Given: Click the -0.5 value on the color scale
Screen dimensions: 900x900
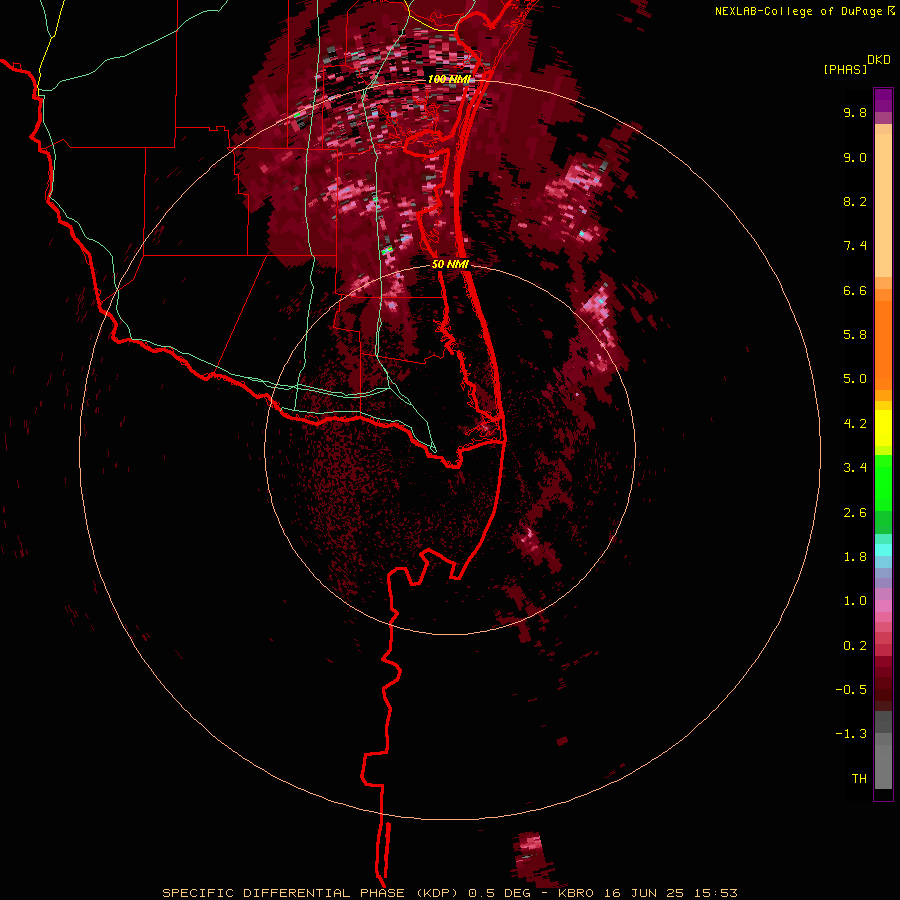Looking at the screenshot, I should point(851,690).
